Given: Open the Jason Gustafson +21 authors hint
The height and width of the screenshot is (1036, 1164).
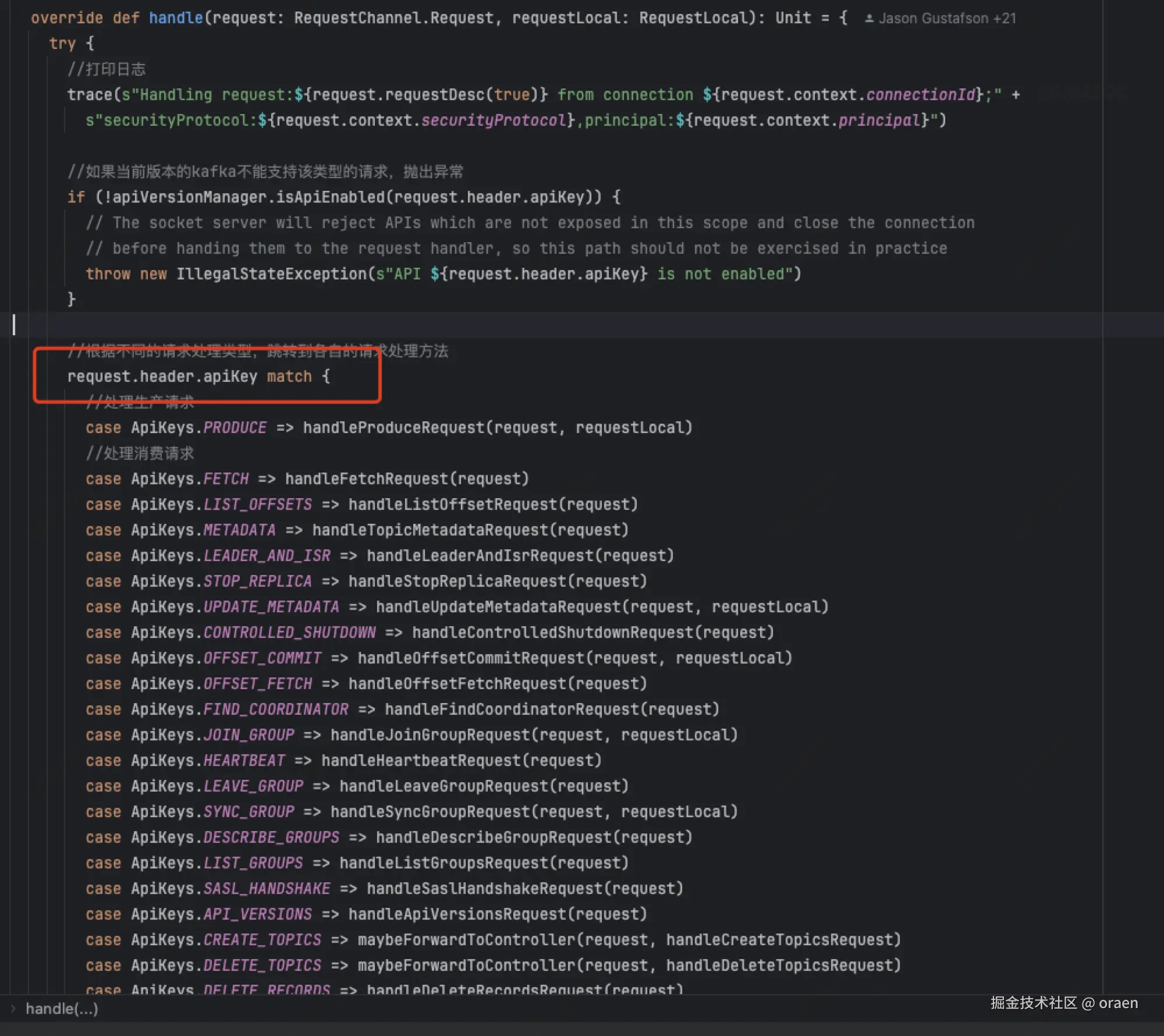Looking at the screenshot, I should click(947, 19).
